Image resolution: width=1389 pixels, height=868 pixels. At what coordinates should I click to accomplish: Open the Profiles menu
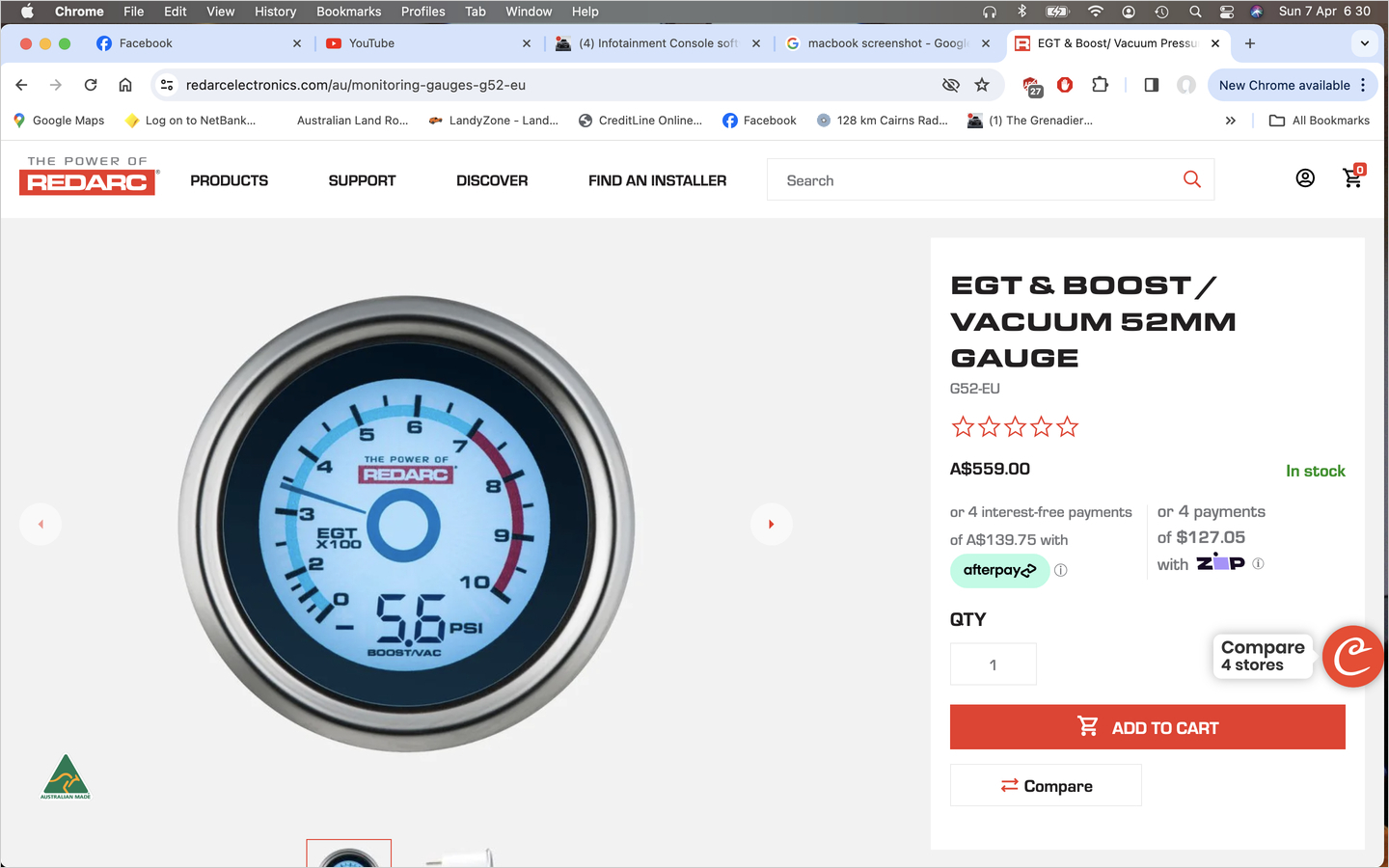click(423, 12)
